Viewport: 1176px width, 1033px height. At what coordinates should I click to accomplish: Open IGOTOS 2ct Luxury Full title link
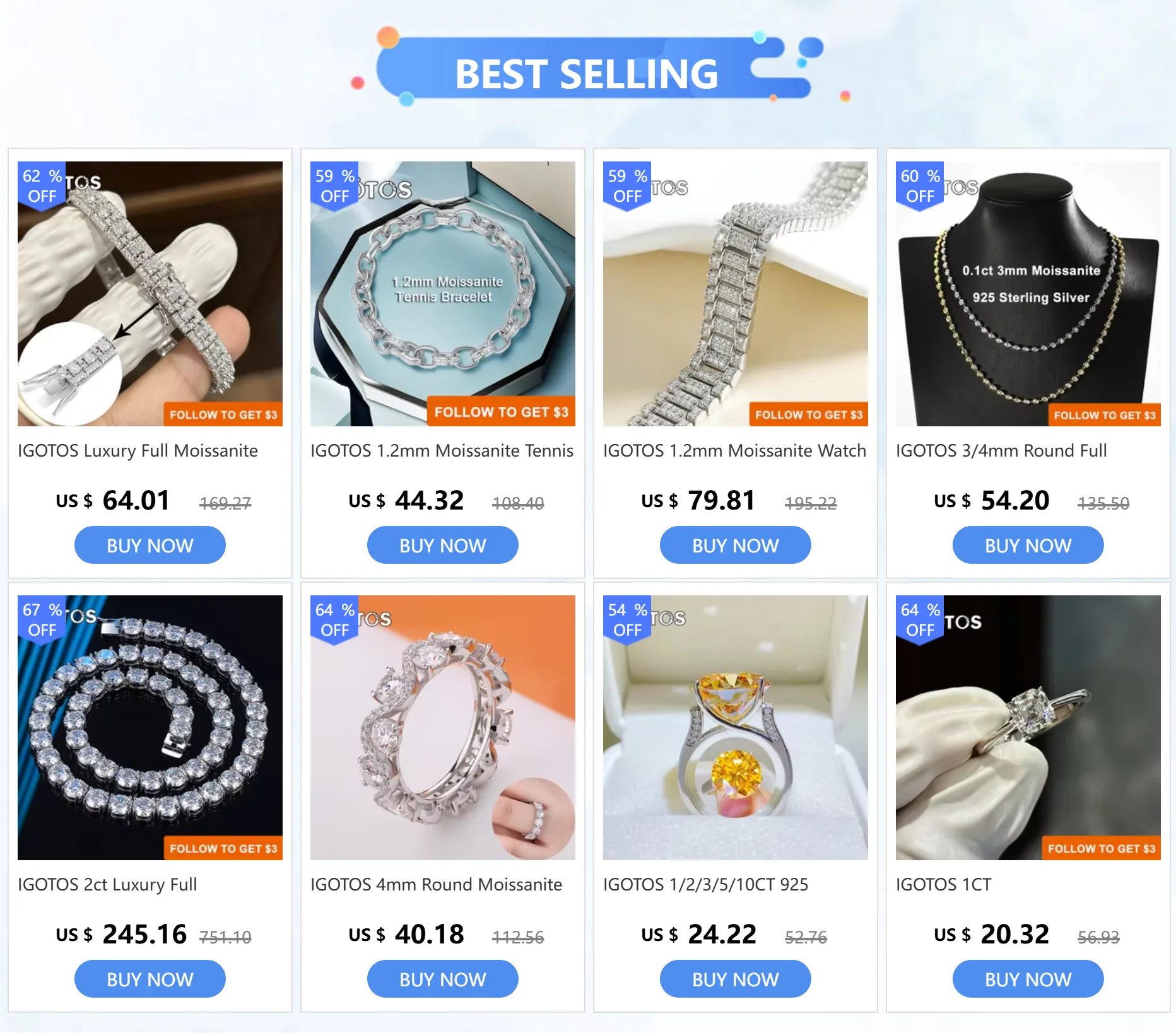[107, 885]
